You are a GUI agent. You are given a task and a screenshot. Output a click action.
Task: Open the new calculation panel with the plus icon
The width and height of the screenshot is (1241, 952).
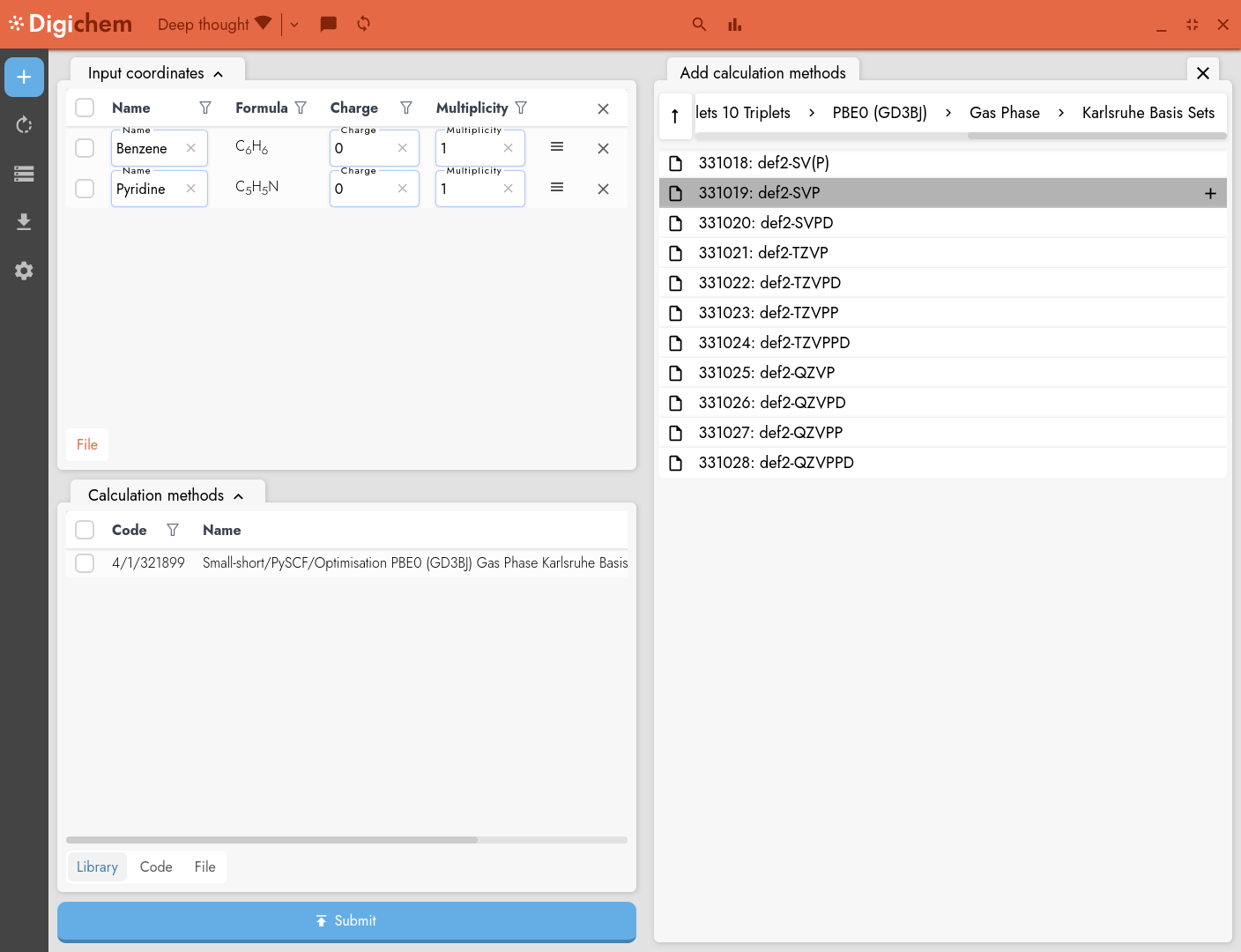pos(24,77)
